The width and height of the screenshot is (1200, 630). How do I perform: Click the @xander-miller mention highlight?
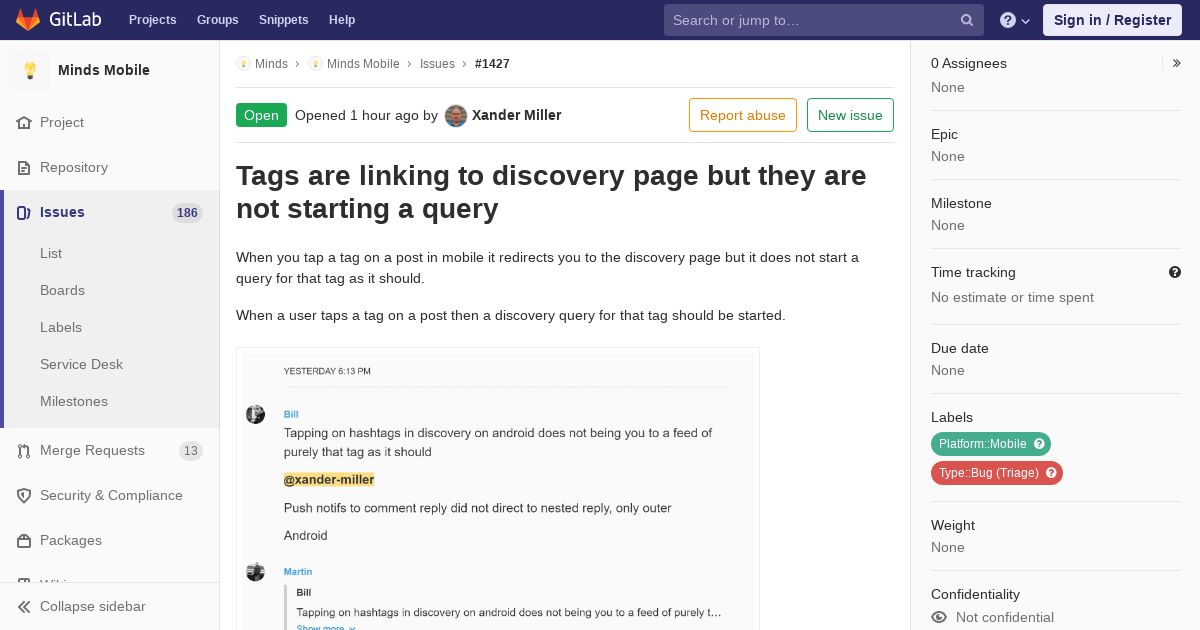tap(329, 480)
